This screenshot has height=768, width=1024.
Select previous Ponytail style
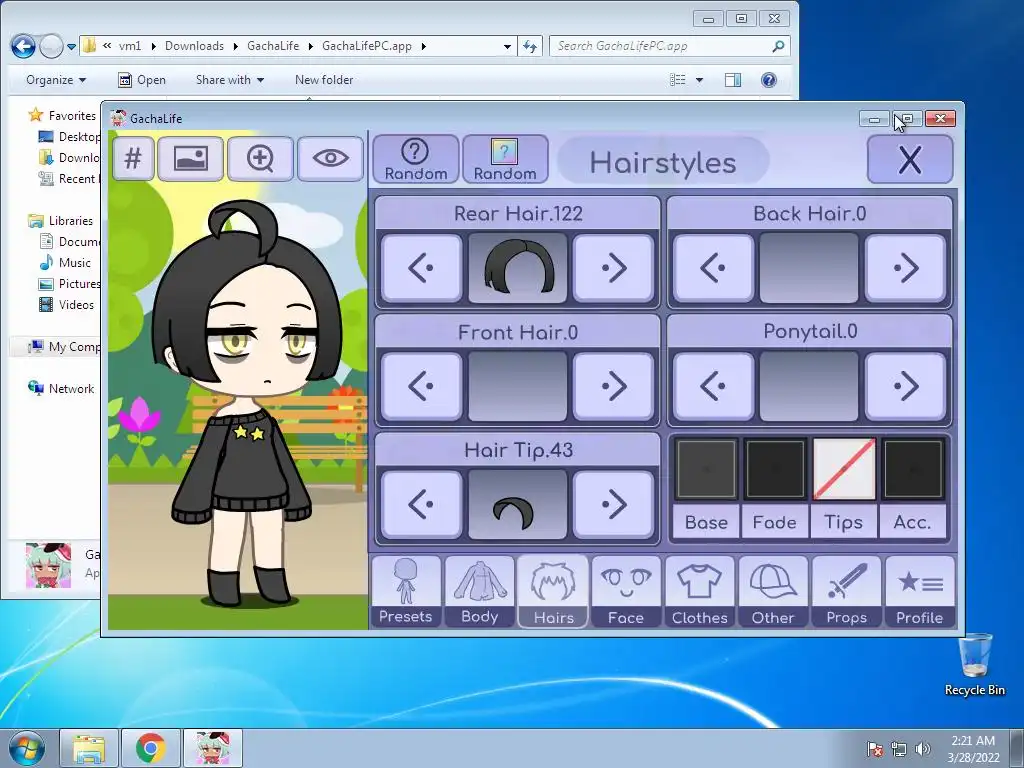[713, 386]
